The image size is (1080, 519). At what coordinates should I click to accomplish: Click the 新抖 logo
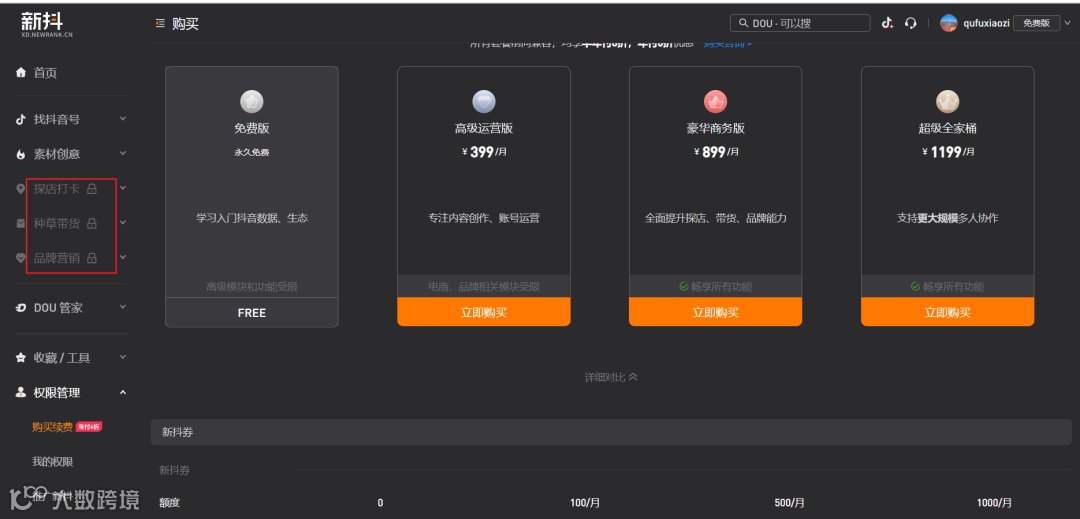(47, 23)
